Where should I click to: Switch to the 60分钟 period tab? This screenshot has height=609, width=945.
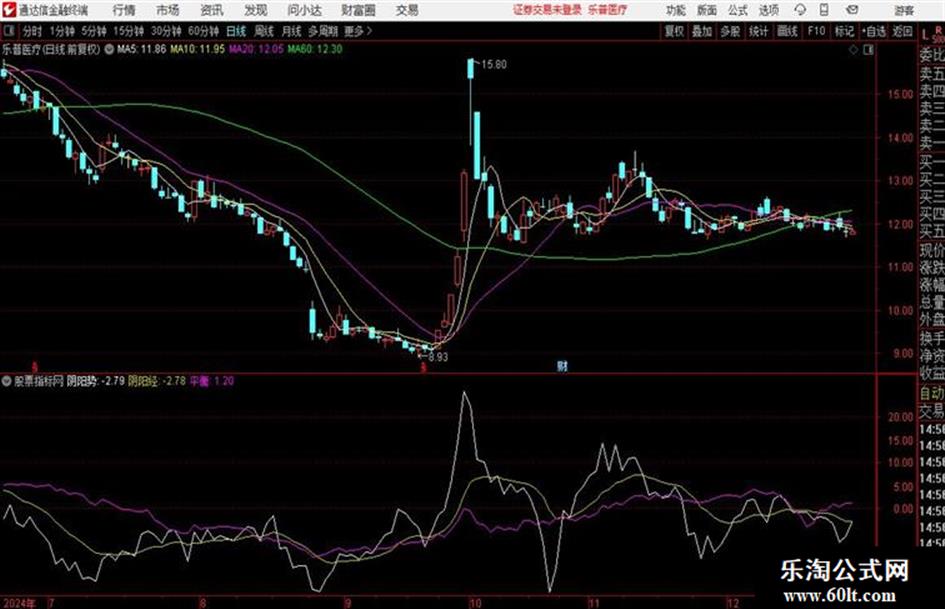204,31
